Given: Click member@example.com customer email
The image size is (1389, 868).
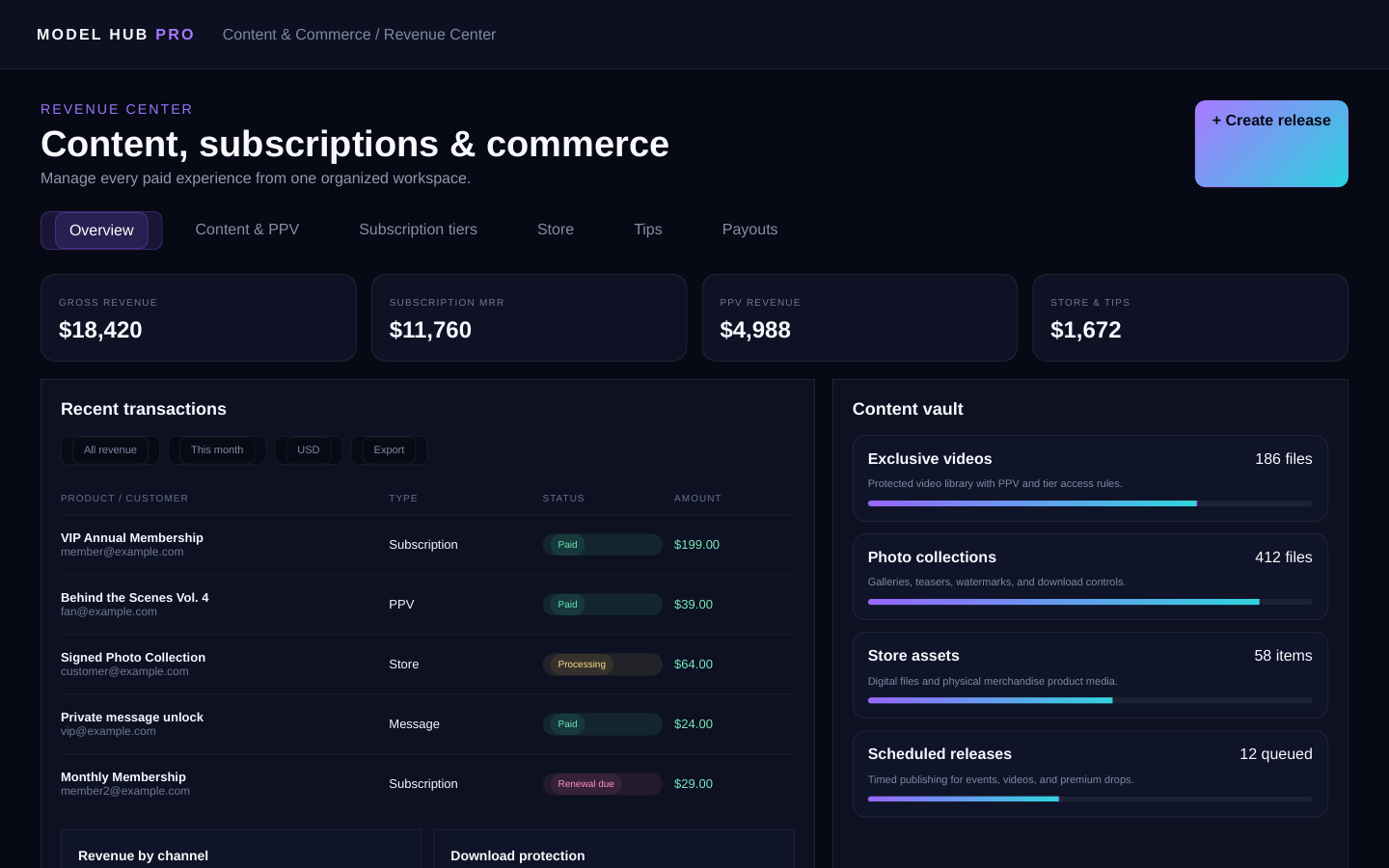Looking at the screenshot, I should (x=122, y=553).
